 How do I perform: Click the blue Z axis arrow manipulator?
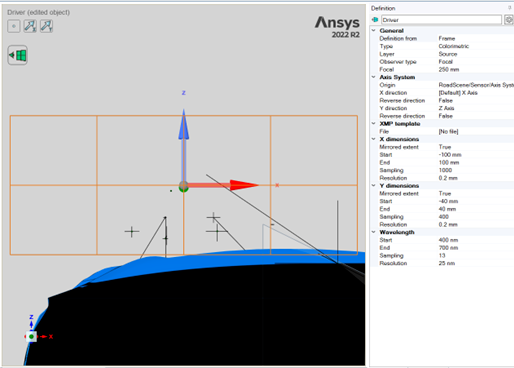tap(183, 124)
